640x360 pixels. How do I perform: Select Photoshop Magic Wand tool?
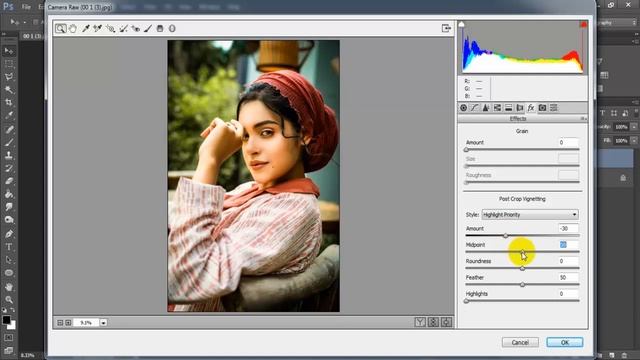point(9,89)
